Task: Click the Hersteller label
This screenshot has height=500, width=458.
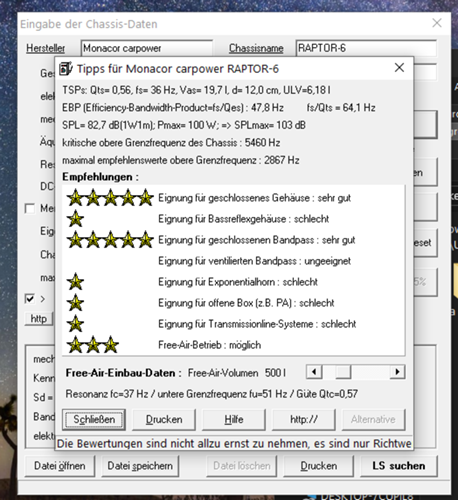Action: point(46,48)
